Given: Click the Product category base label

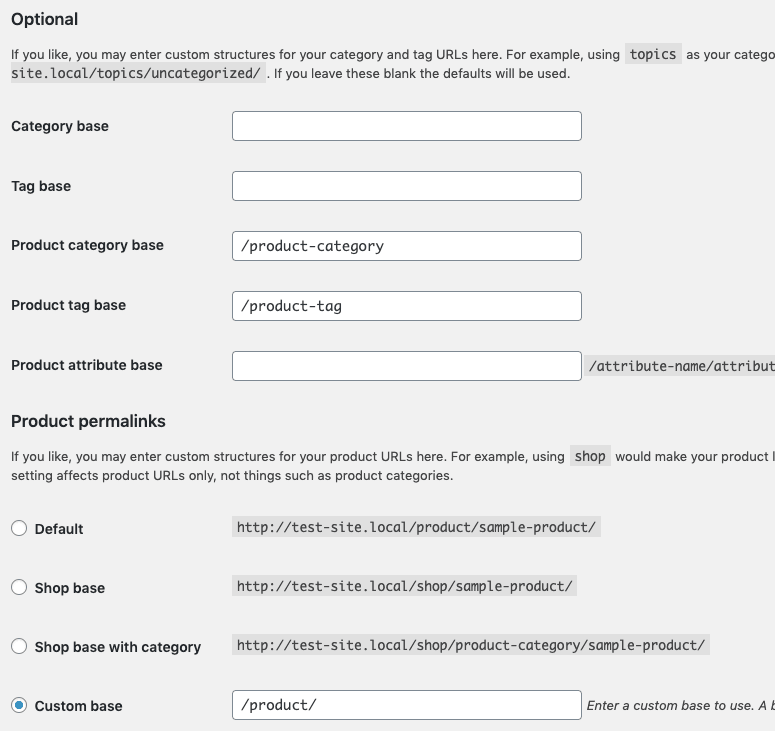Looking at the screenshot, I should tap(87, 245).
